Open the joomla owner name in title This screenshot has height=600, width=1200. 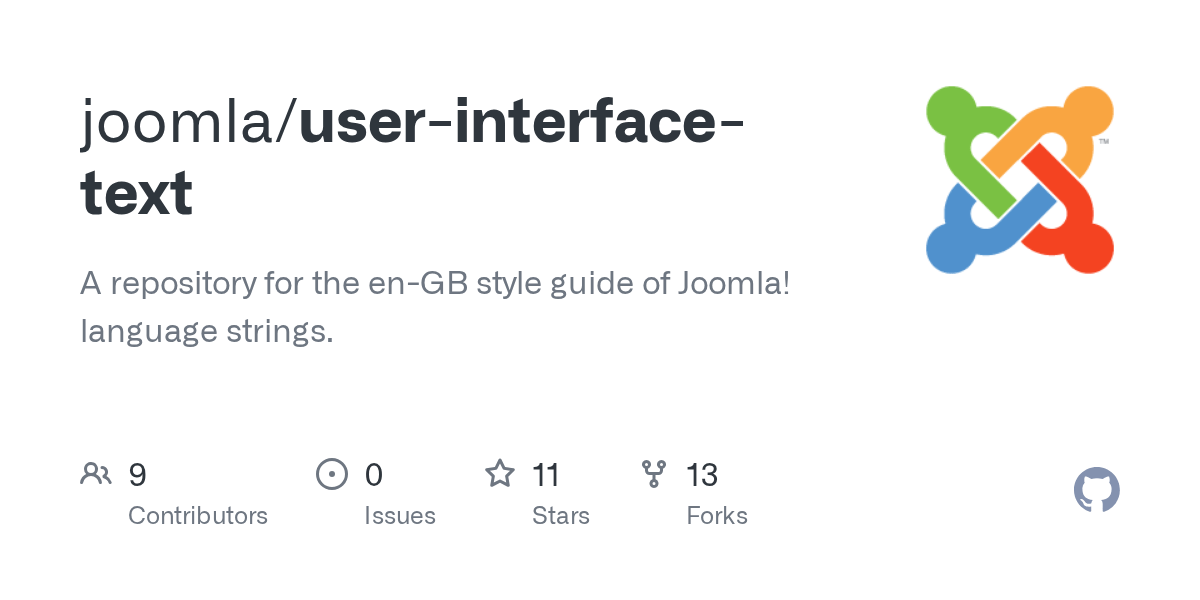click(x=182, y=122)
